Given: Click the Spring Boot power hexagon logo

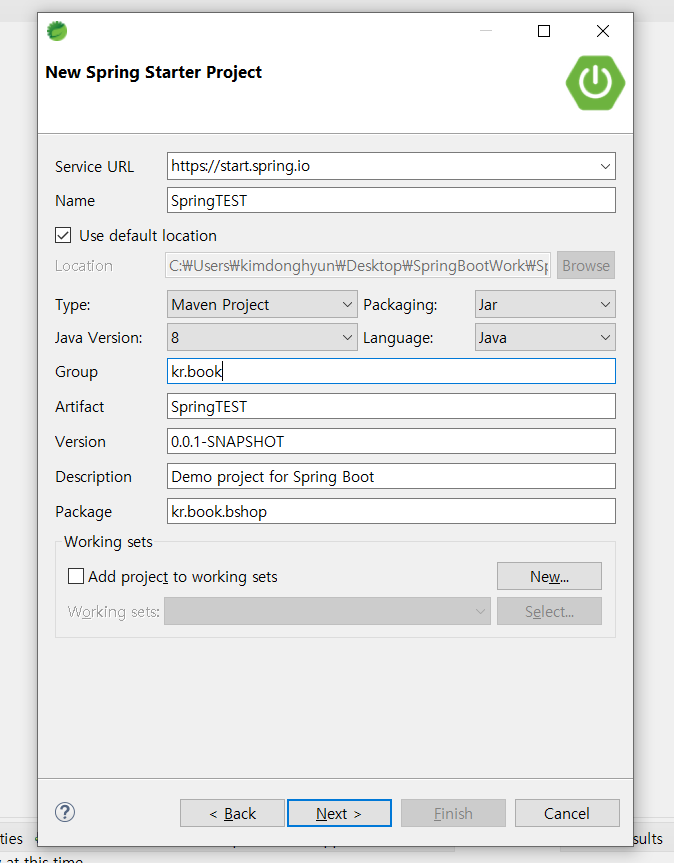Looking at the screenshot, I should click(x=595, y=83).
